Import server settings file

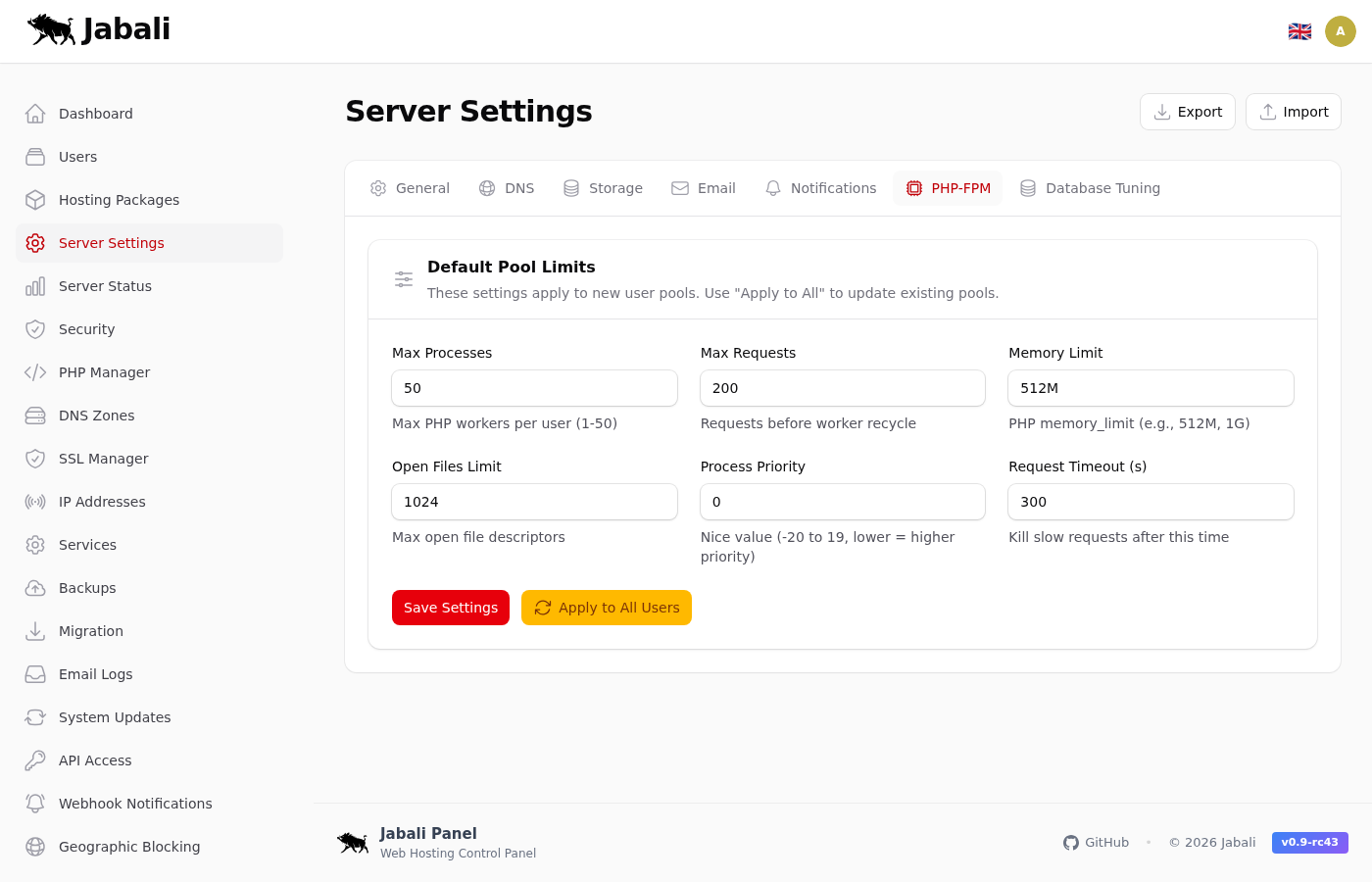1293,112
